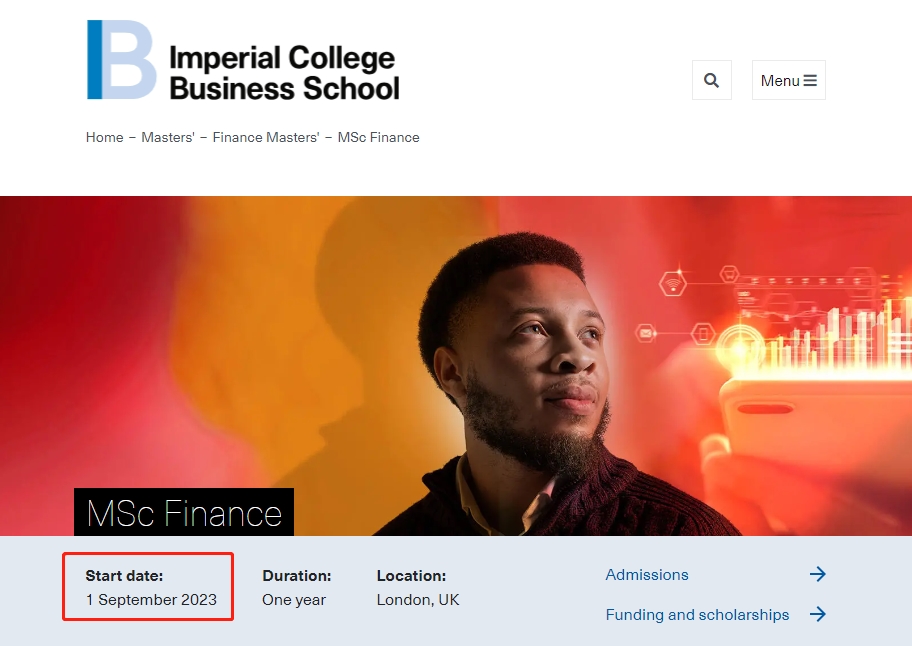Open the Masters' breadcrumb link
The width and height of the screenshot is (912, 646).
[x=168, y=137]
